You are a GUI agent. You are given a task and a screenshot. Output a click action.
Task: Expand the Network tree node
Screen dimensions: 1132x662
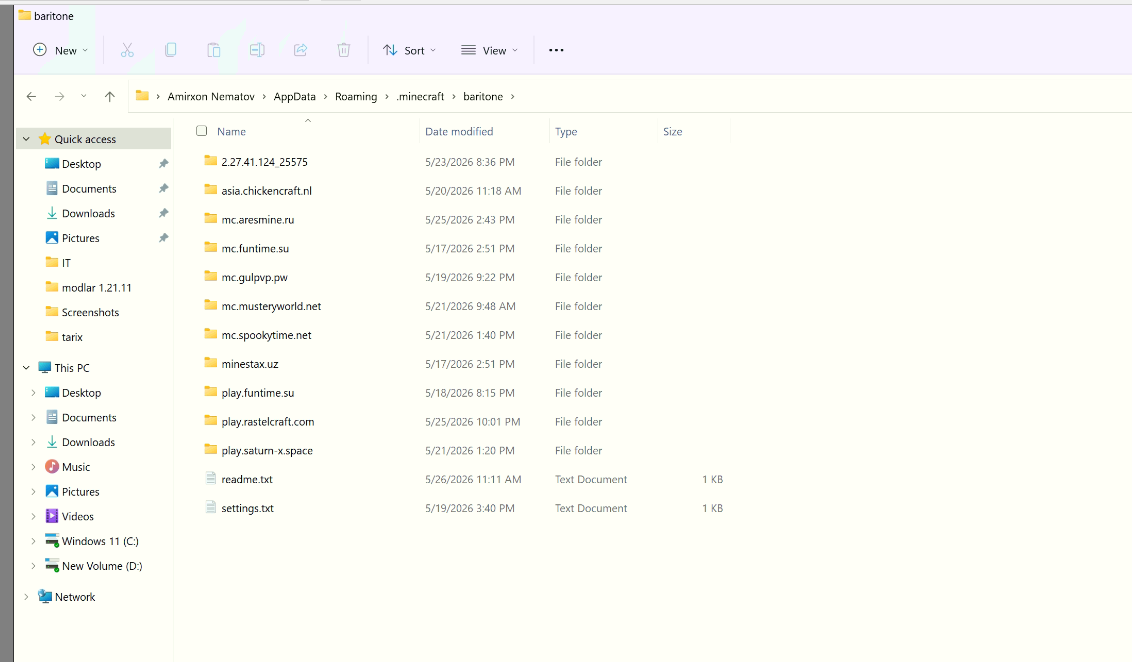coord(26,596)
